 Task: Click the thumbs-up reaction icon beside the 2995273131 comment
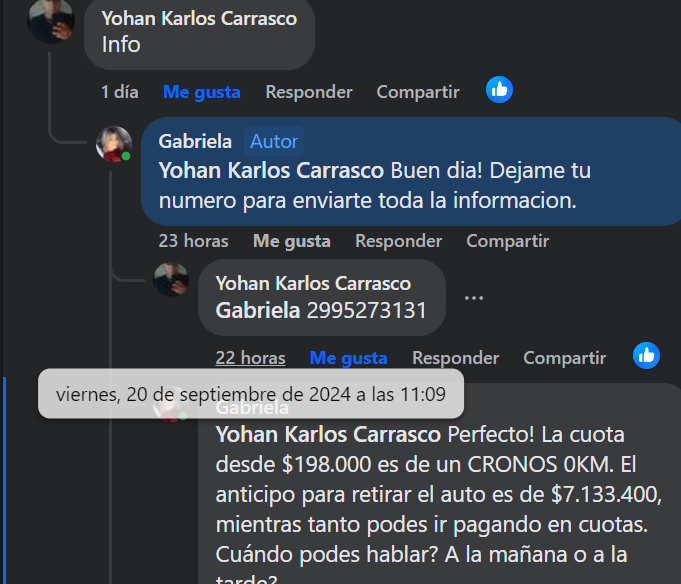click(x=646, y=356)
